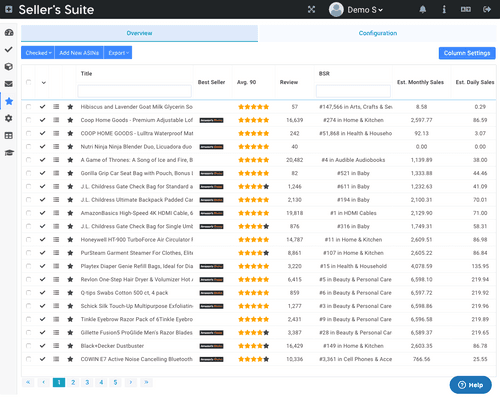Click the info icon in header
This screenshot has height=399, width=500.
444,9
